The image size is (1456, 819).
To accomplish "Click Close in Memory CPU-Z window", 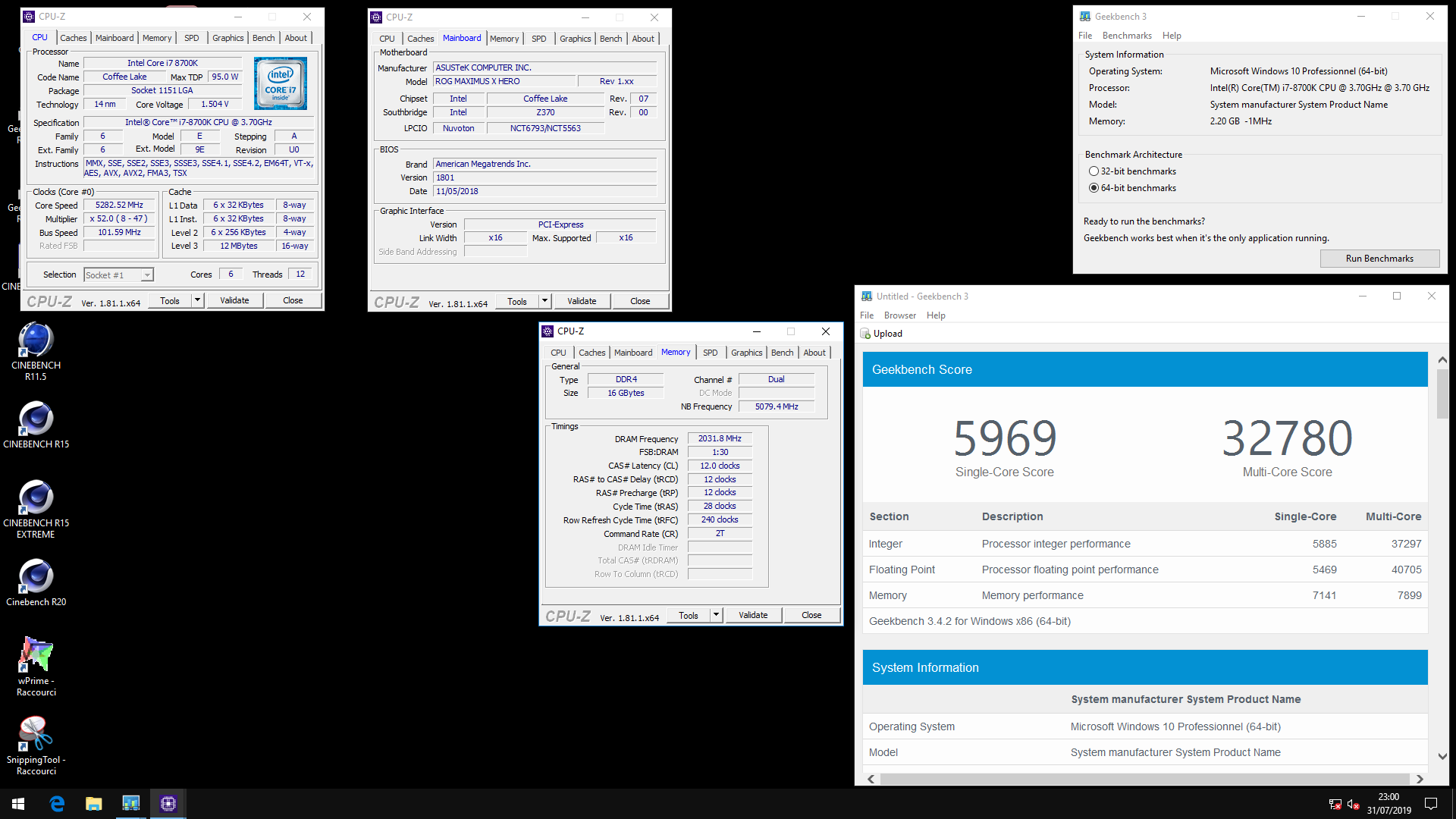I will (x=811, y=615).
